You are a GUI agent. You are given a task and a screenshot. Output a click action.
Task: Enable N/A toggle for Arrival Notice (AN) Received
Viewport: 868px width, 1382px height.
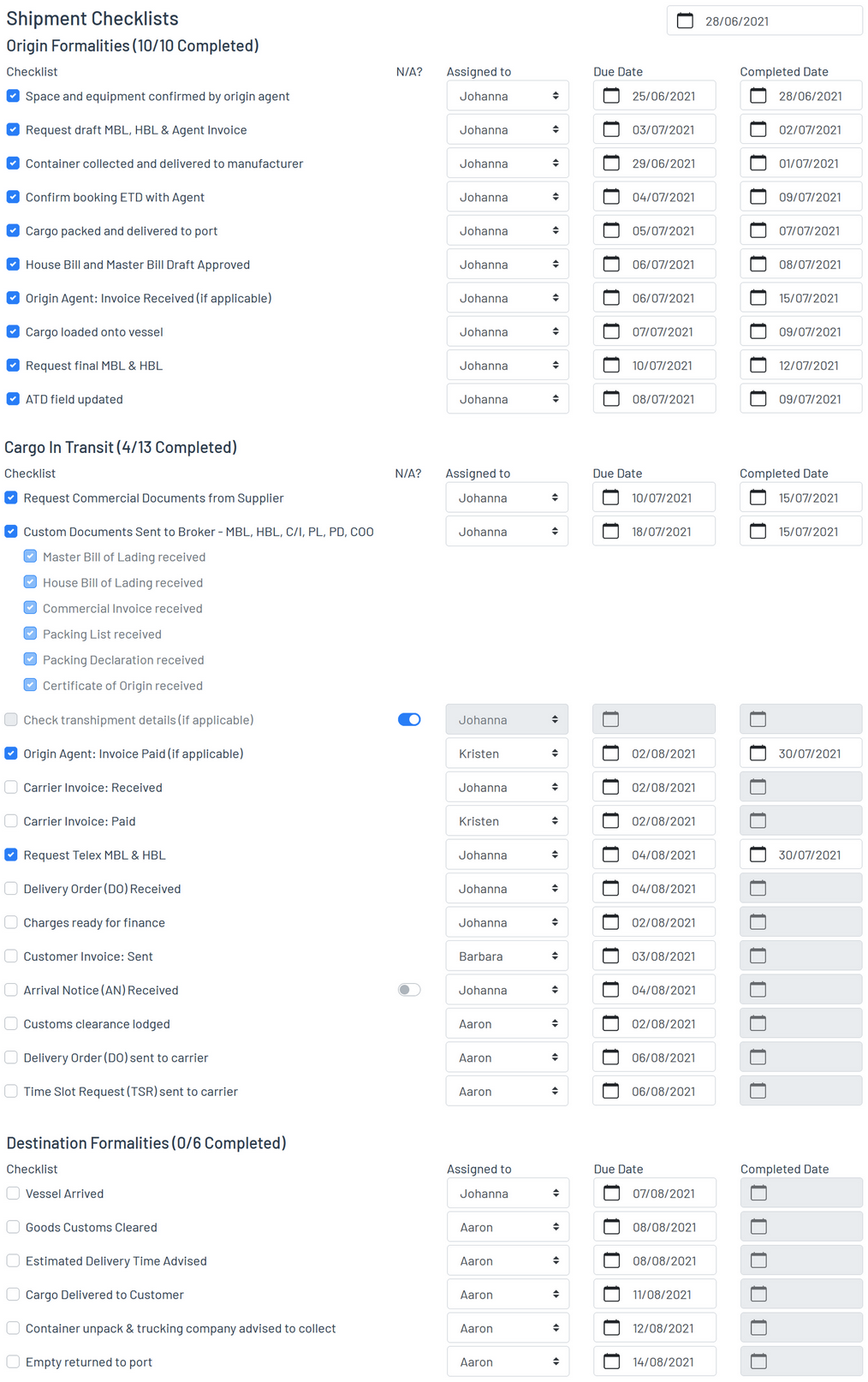pyautogui.click(x=409, y=990)
